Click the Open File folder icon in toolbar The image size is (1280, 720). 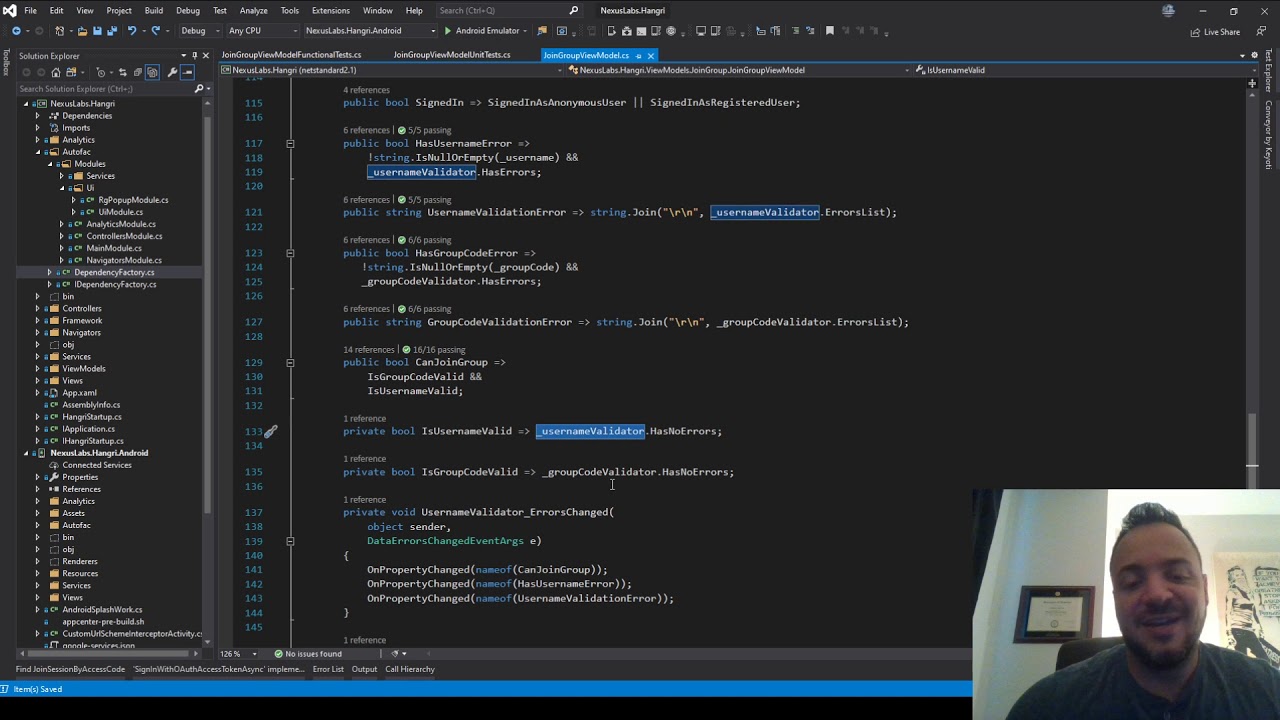click(x=82, y=31)
